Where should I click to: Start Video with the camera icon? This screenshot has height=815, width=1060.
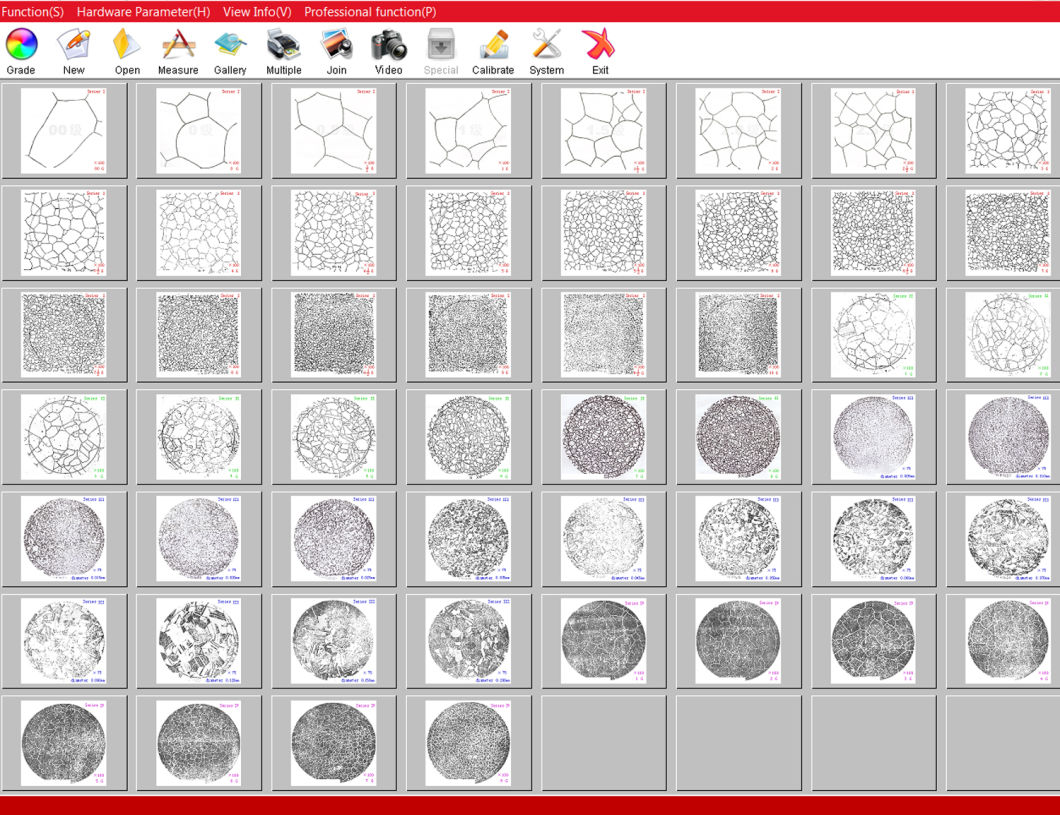[388, 45]
